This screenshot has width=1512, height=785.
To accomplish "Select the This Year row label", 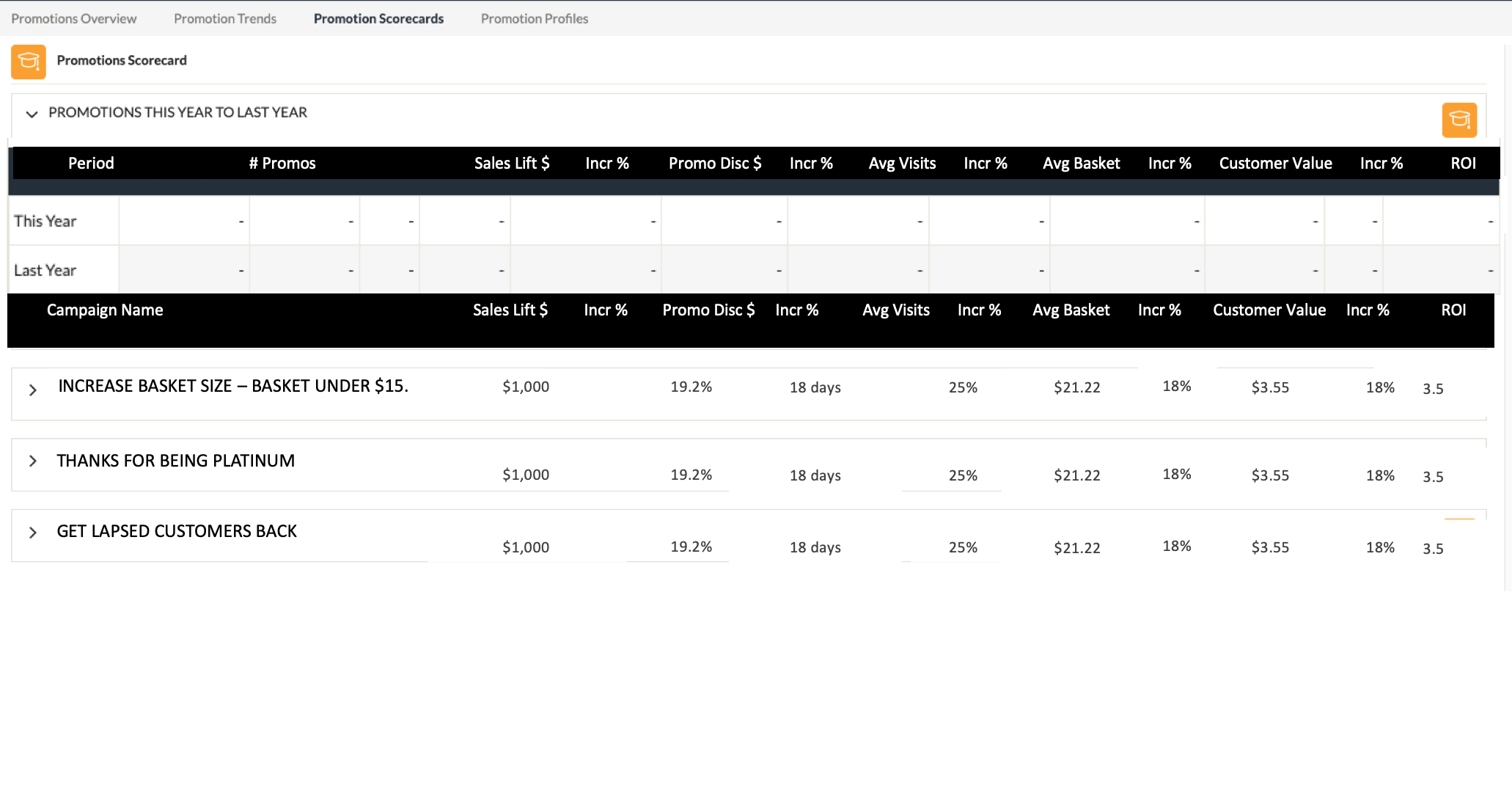I will [45, 221].
